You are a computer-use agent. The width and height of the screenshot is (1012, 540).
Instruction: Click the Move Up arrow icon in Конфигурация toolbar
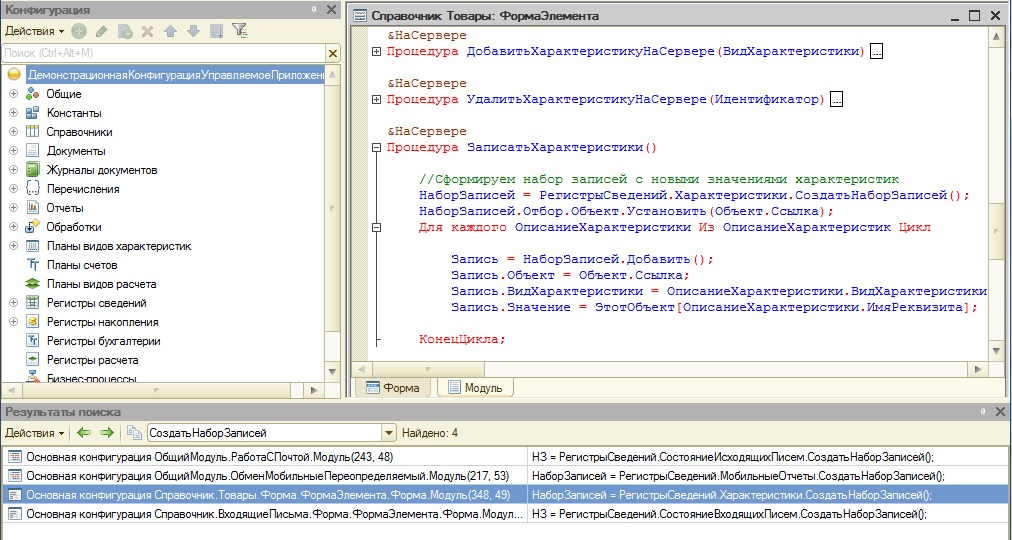click(170, 31)
